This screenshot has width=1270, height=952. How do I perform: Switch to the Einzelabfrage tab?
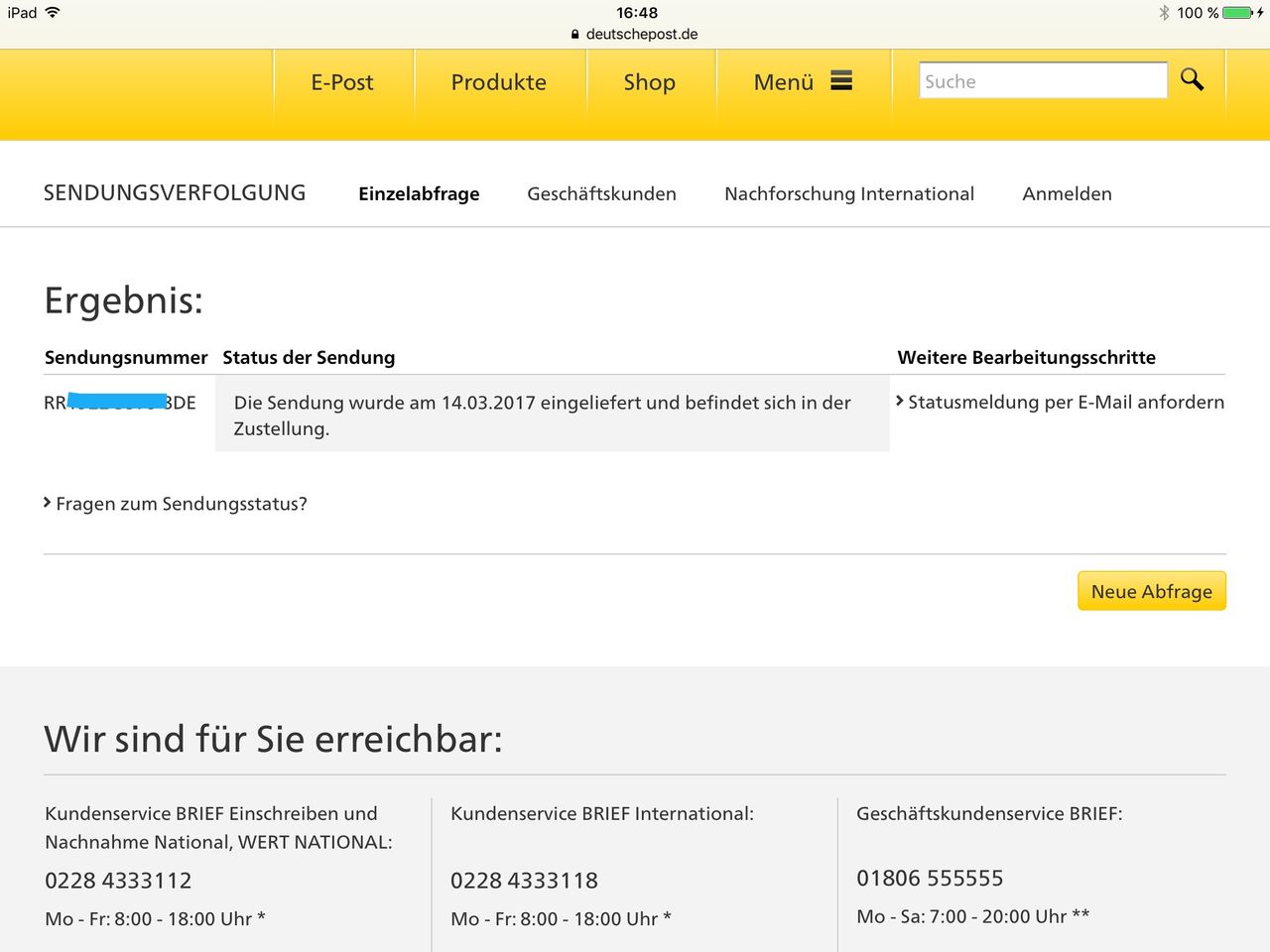(x=419, y=194)
